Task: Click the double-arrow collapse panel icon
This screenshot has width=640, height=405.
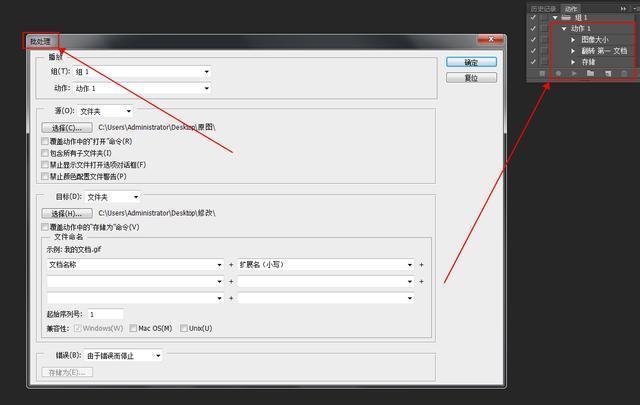Action: point(624,8)
